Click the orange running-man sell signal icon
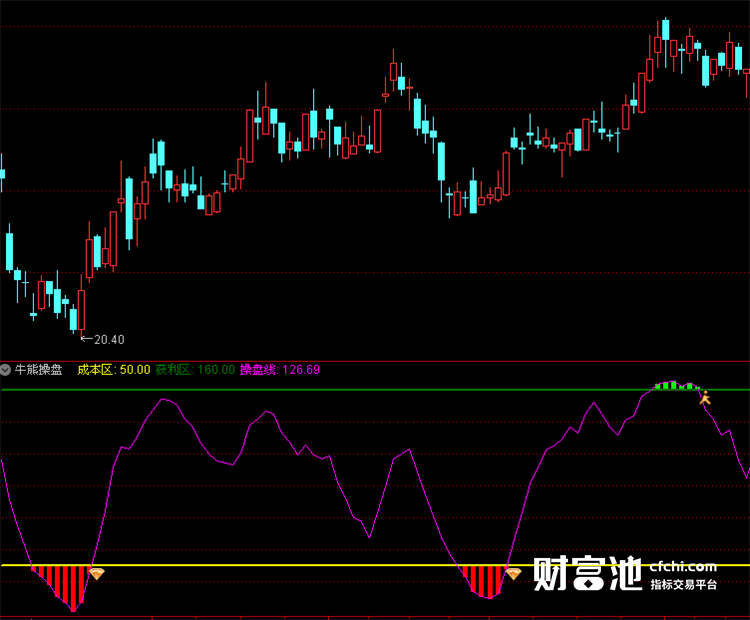The height and width of the screenshot is (620, 750). pyautogui.click(x=705, y=398)
